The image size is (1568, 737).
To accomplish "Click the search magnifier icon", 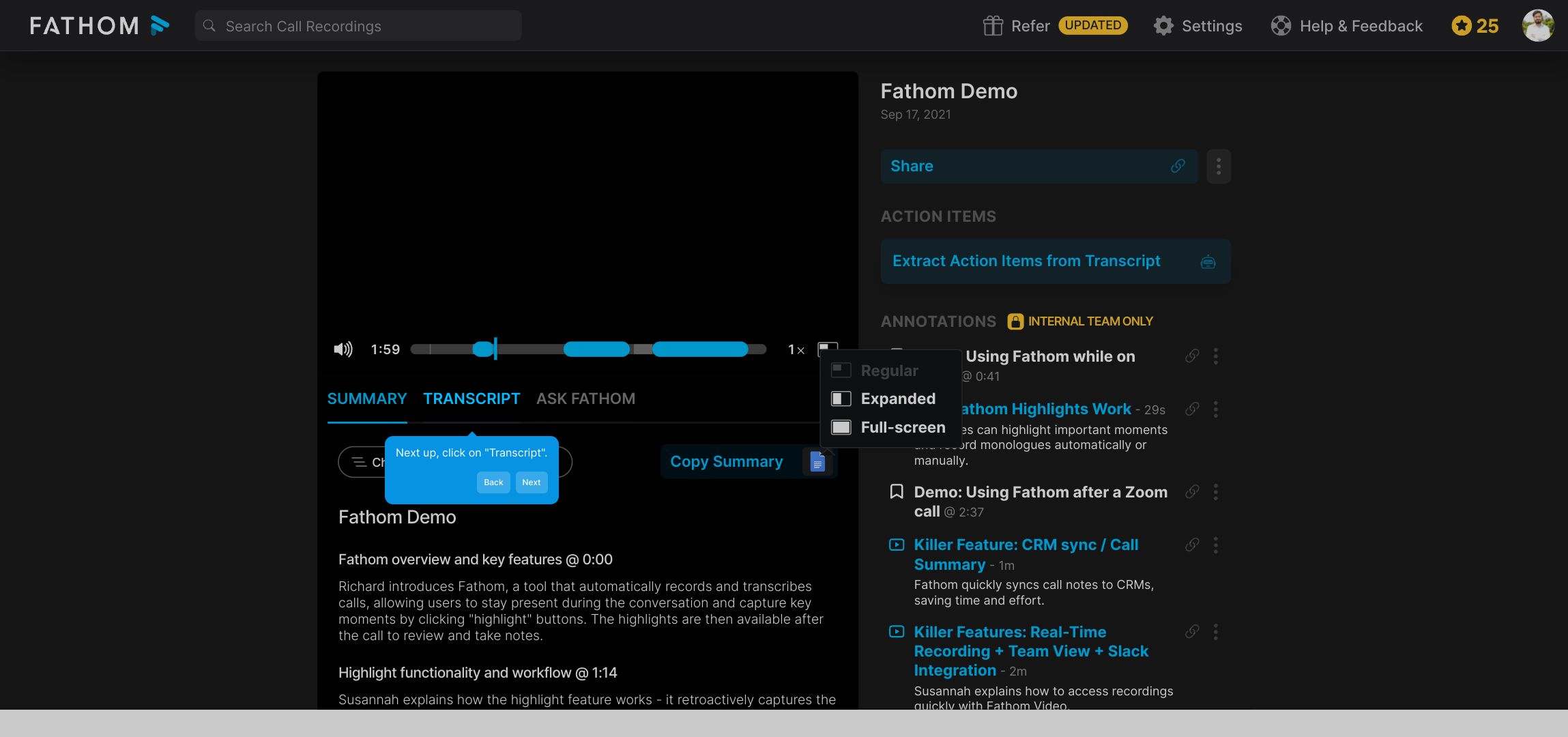I will coord(209,26).
